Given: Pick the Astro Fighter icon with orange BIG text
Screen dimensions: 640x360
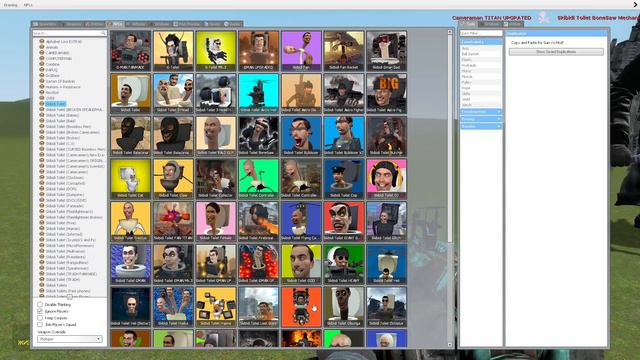Looking at the screenshot, I should 387,93.
